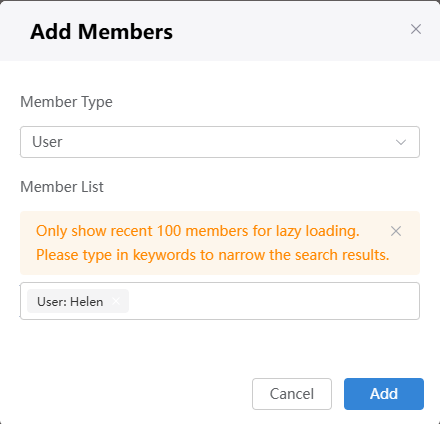Viewport: 440px width, 424px height.
Task: Remove the User: Helen tag
Action: (116, 301)
